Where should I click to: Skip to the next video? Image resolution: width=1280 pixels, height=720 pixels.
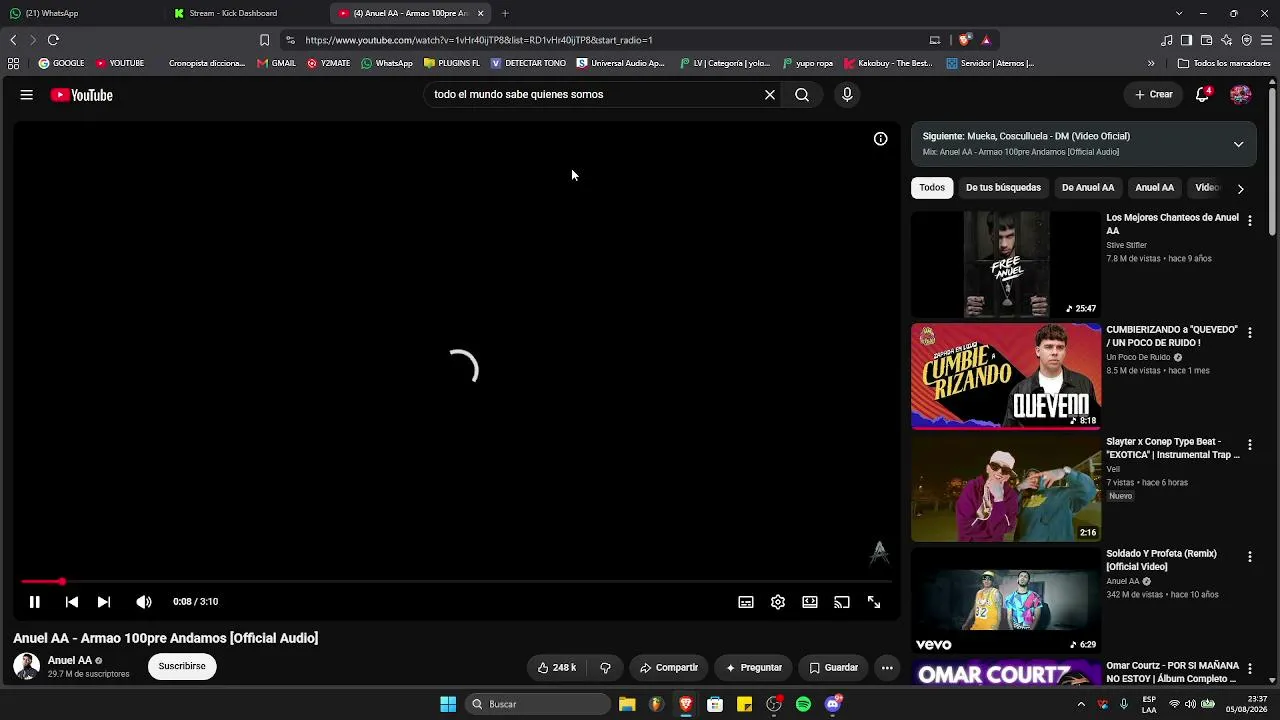(104, 602)
